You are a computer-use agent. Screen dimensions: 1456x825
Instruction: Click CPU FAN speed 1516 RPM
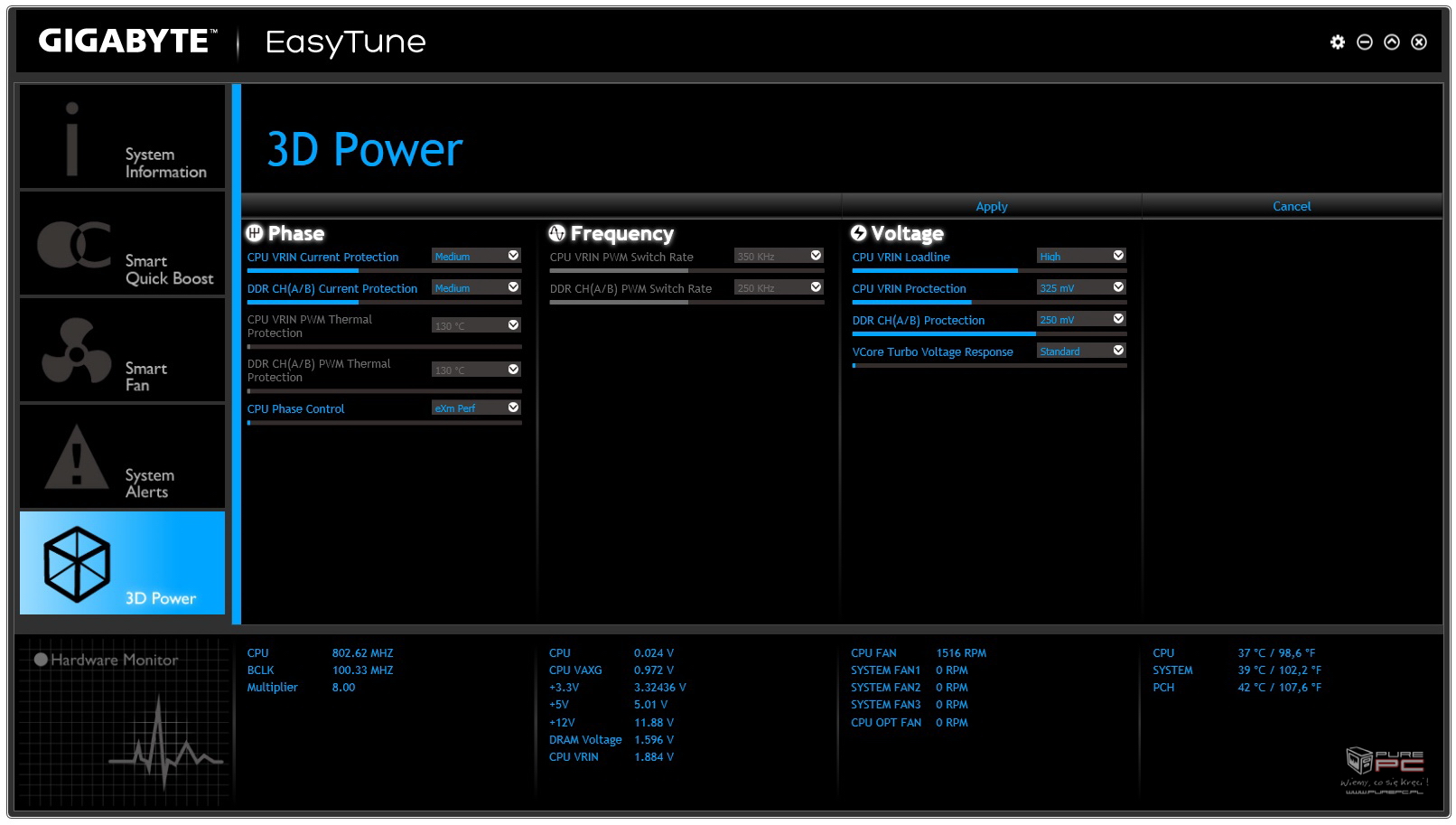point(961,653)
